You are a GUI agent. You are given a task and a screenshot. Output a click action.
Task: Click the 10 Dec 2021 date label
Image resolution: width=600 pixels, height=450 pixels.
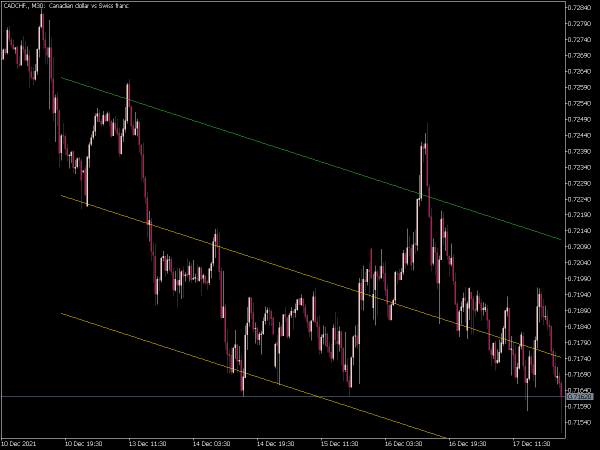pos(20,441)
